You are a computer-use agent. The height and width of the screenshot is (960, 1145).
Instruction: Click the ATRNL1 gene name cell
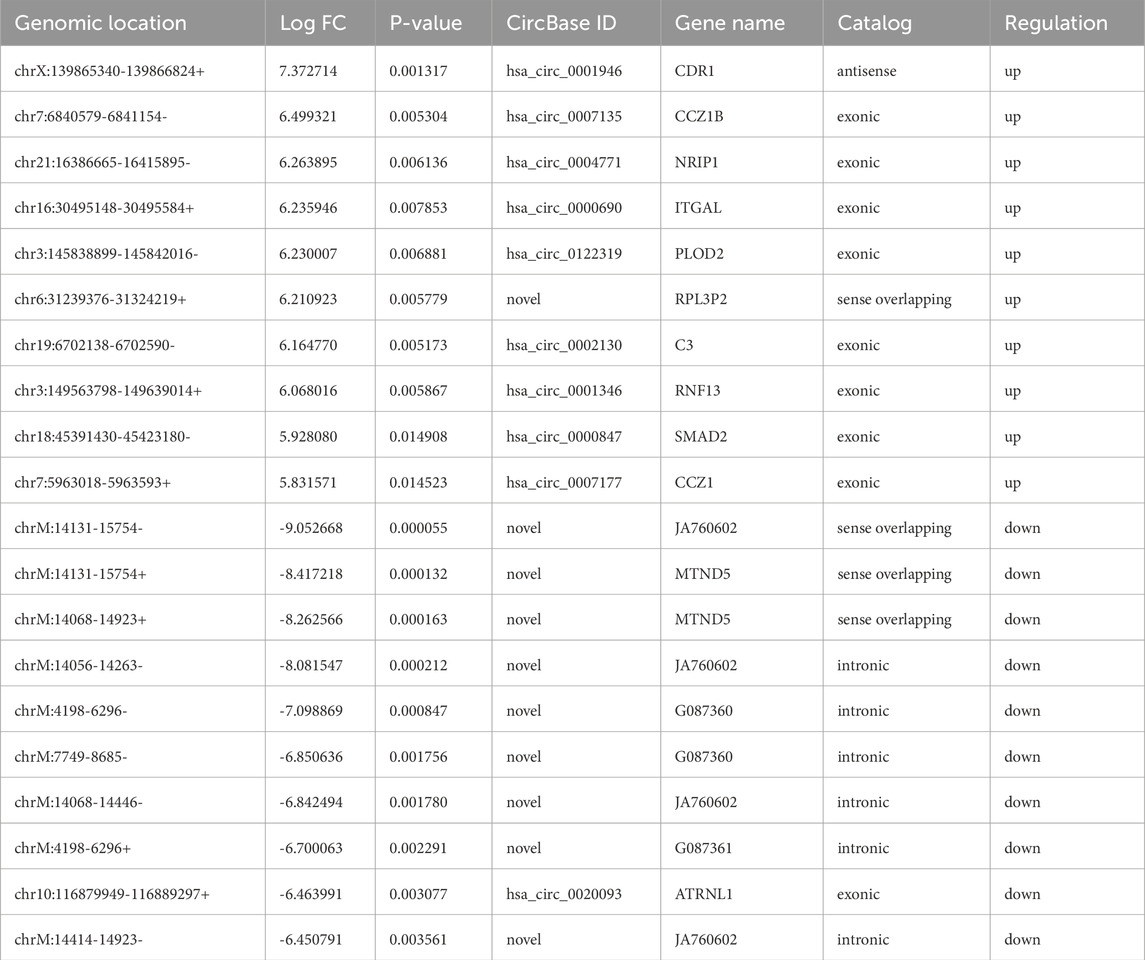[x=704, y=894]
